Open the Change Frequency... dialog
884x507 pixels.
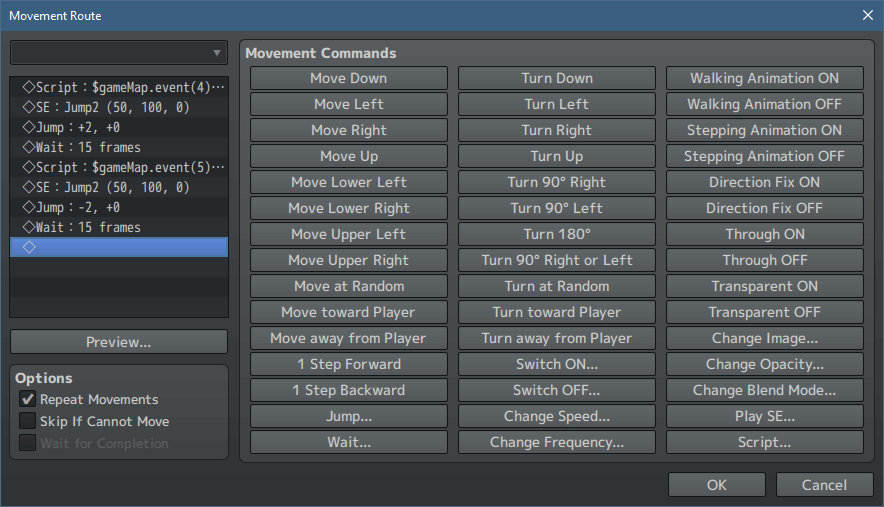coord(557,442)
